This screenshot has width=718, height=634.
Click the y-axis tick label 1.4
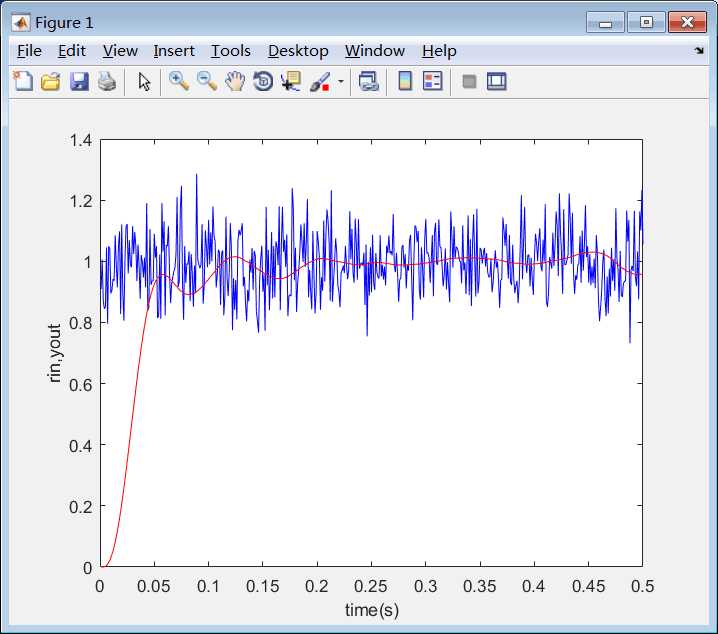[x=81, y=140]
